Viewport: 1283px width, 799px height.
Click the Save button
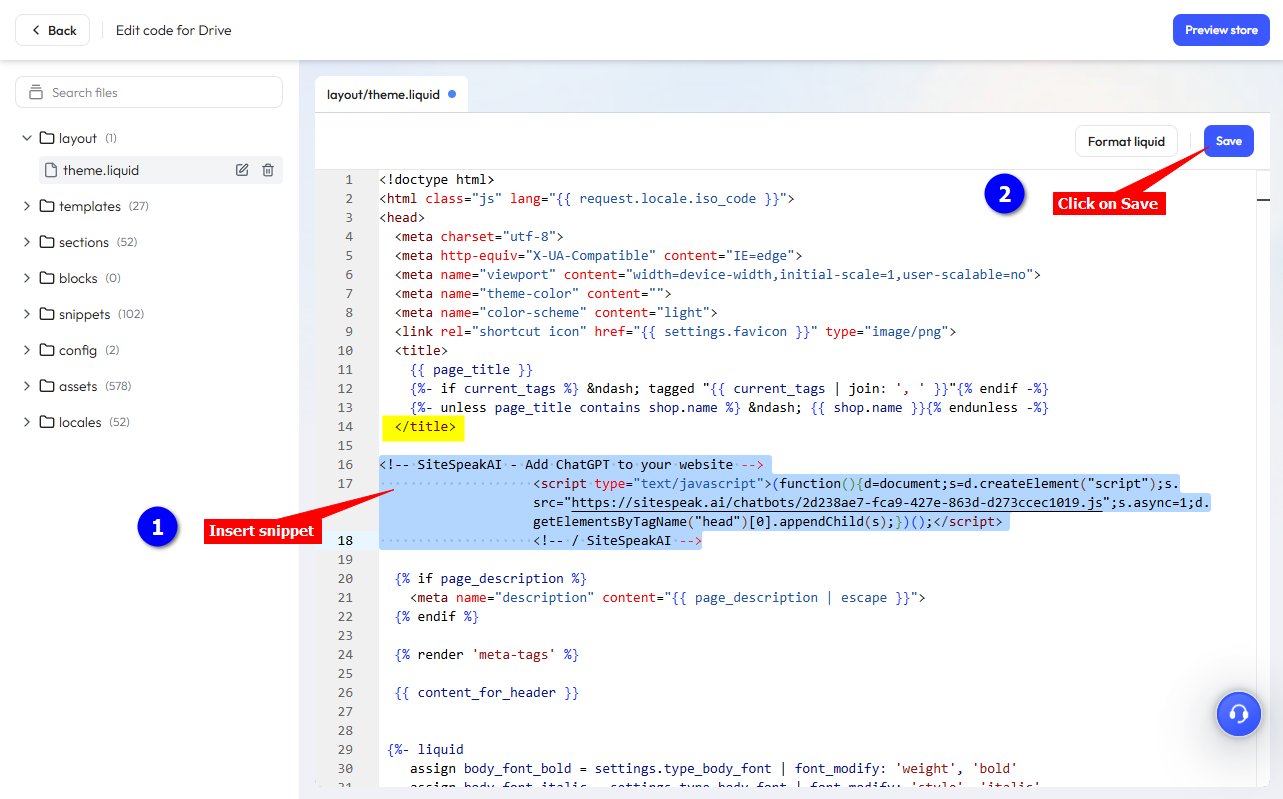click(x=1228, y=141)
